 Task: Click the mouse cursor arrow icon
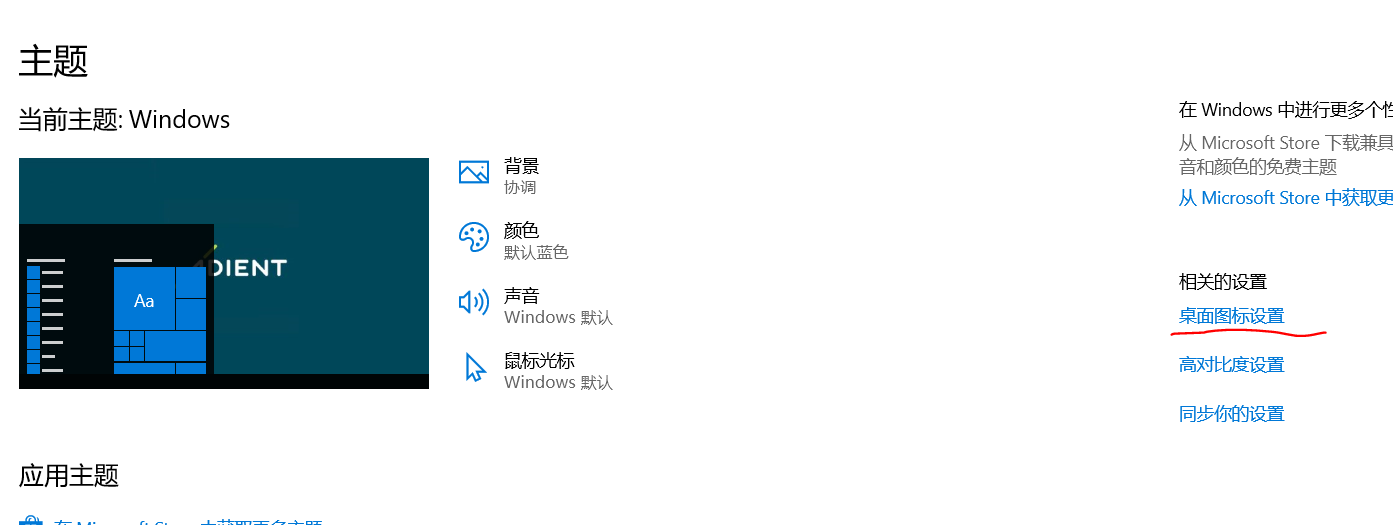(474, 367)
